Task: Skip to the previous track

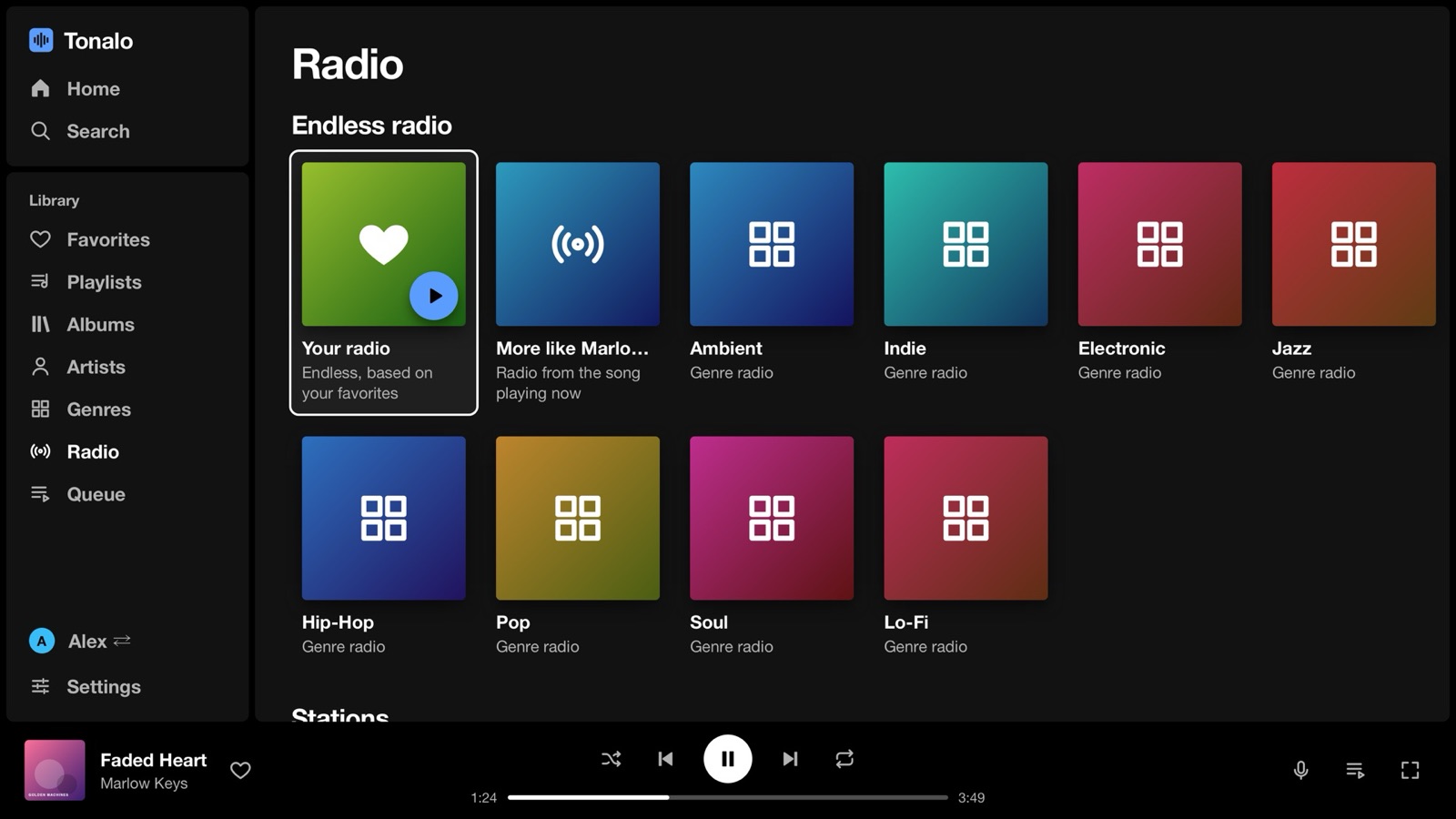Action: [665, 759]
